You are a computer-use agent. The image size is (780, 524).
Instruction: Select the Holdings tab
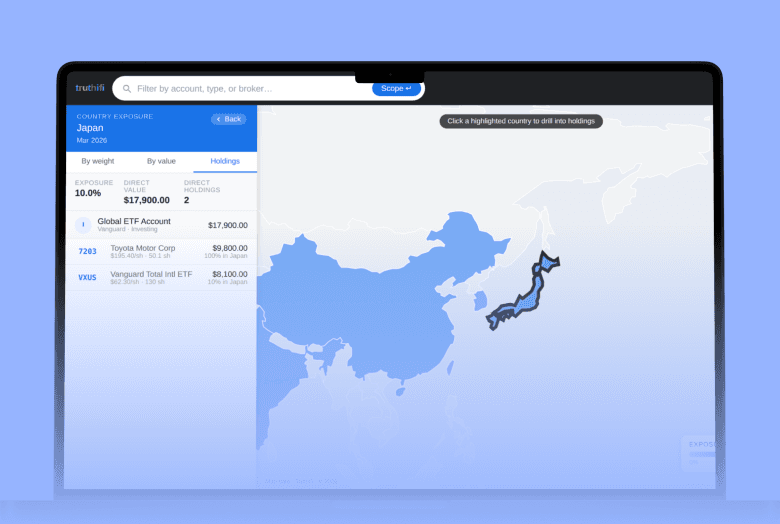225,161
